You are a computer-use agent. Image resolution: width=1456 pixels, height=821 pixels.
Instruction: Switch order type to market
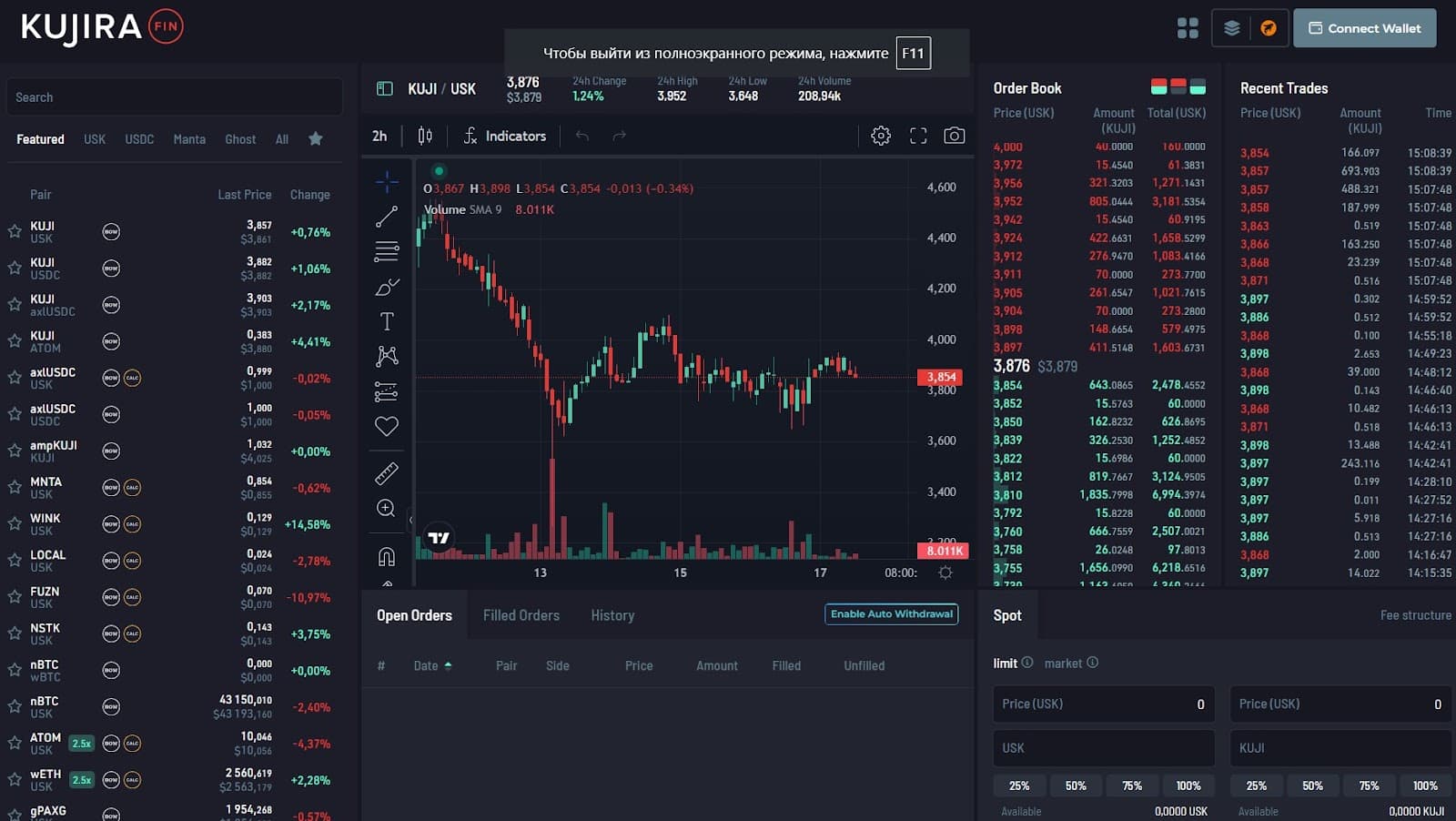(1063, 664)
